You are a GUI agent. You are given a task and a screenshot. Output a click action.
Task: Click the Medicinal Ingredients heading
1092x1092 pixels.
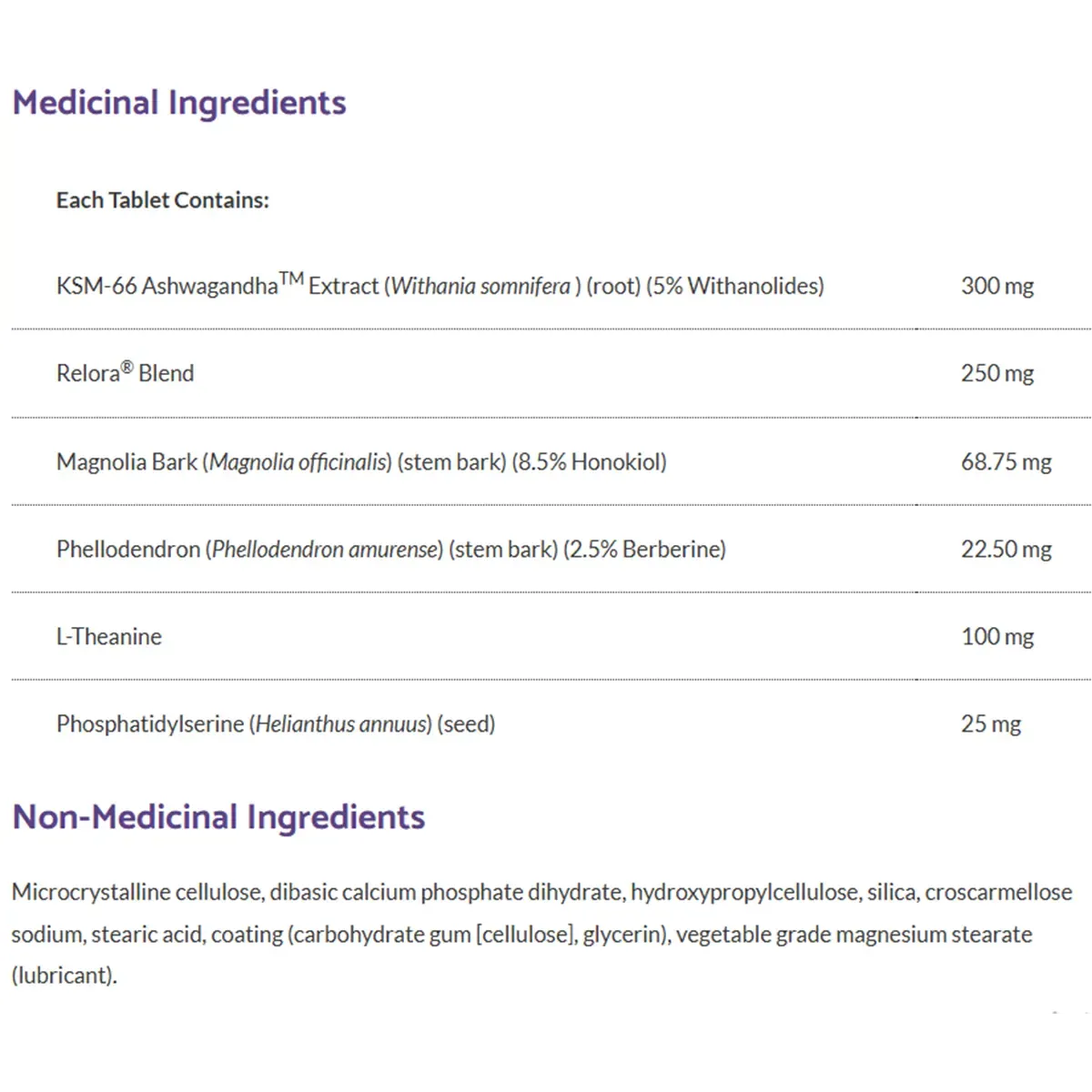click(x=179, y=103)
